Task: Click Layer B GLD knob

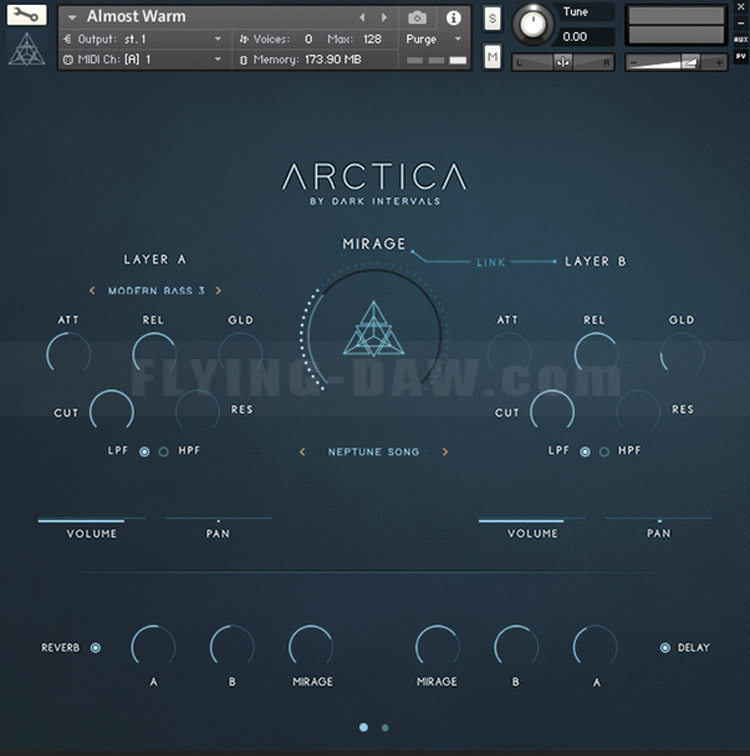Action: pos(682,354)
